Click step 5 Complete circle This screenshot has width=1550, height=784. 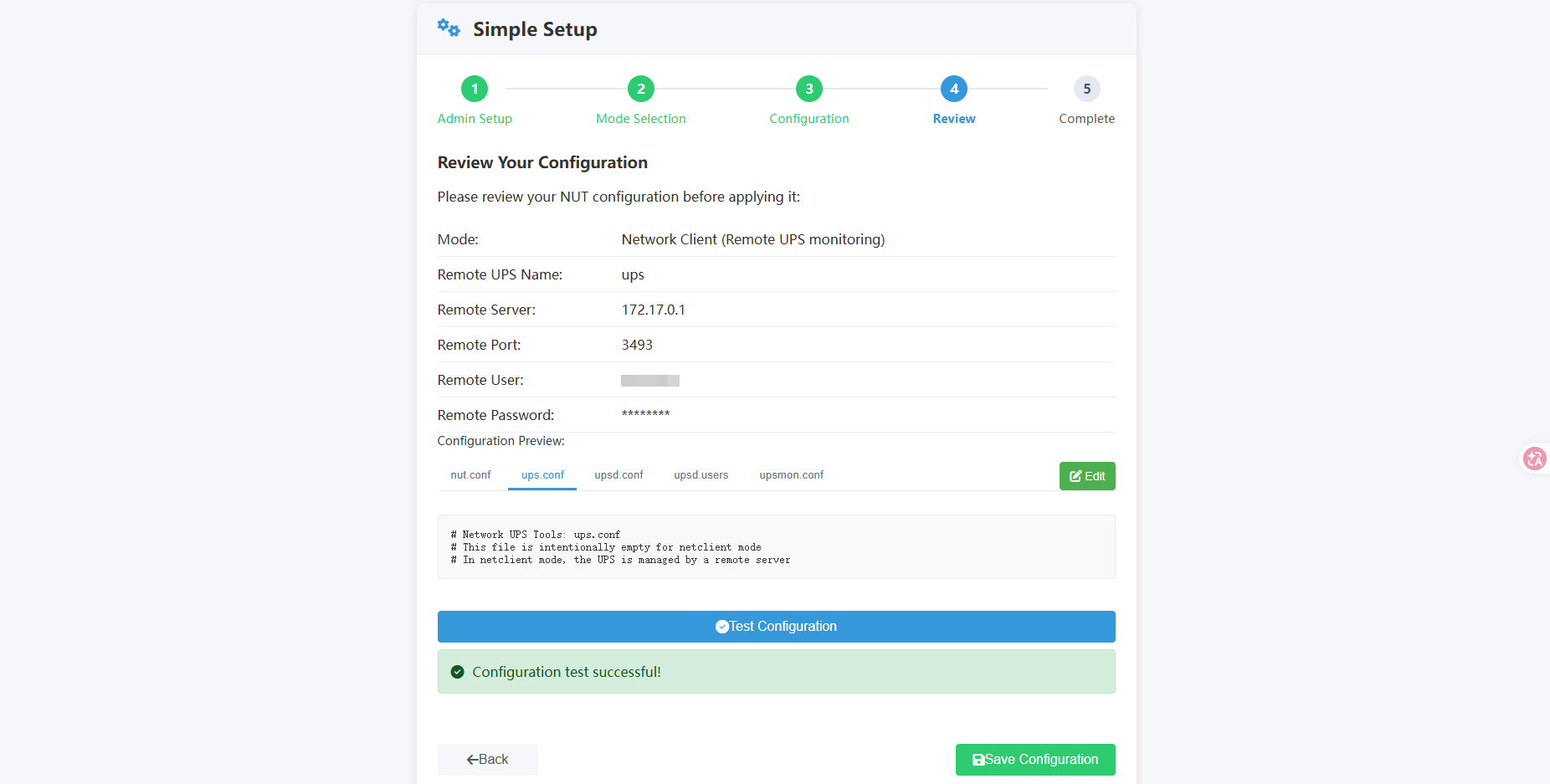[x=1087, y=89]
